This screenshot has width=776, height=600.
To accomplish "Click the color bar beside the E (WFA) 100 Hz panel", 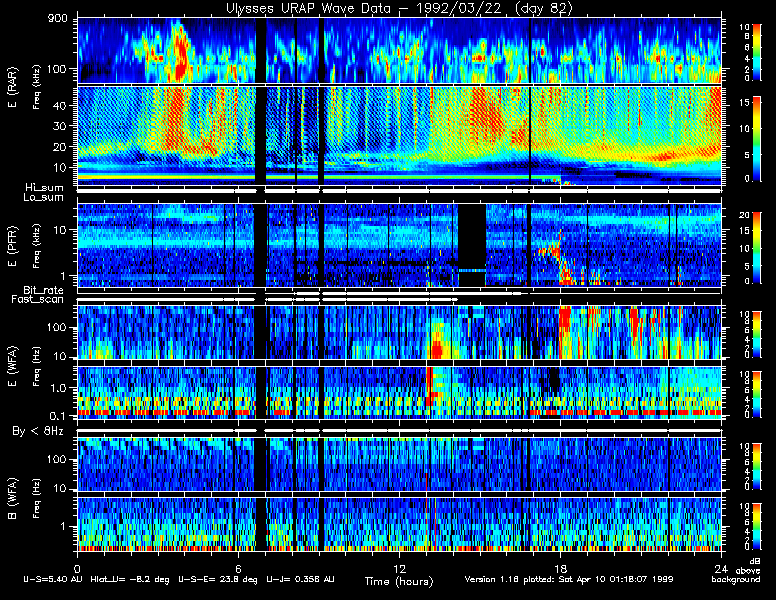I will click(x=757, y=334).
